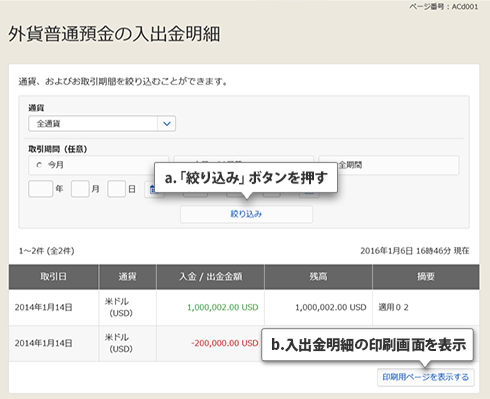Click the 適用０２ summary cell
Screen dimensions: 490x399
[393, 307]
